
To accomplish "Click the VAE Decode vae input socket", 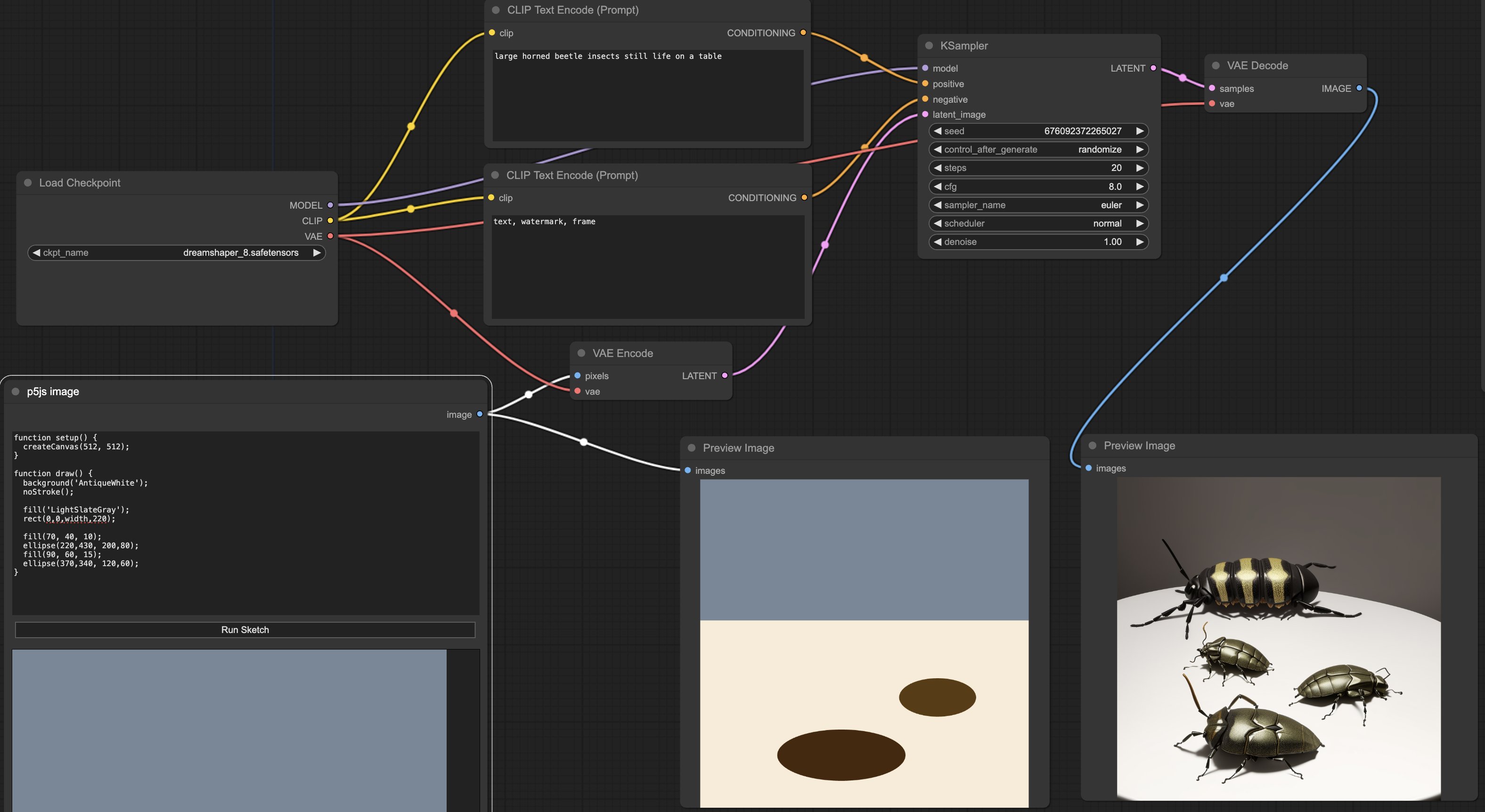I will click(1212, 104).
